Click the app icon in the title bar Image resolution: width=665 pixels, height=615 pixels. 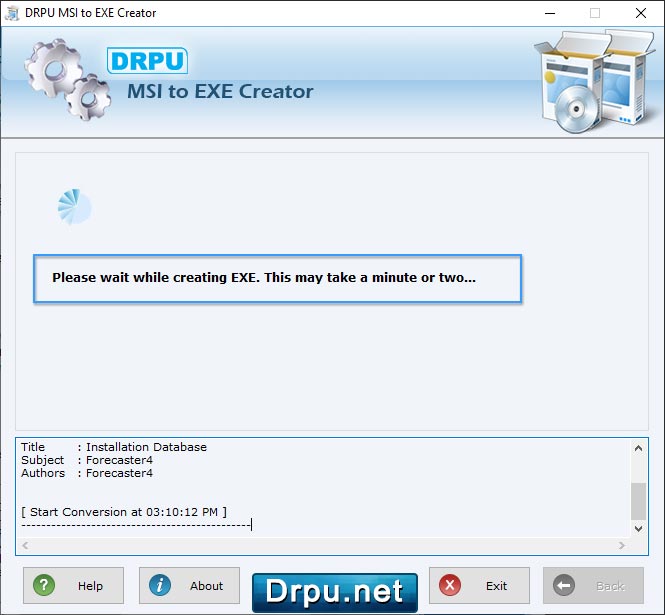click(12, 13)
